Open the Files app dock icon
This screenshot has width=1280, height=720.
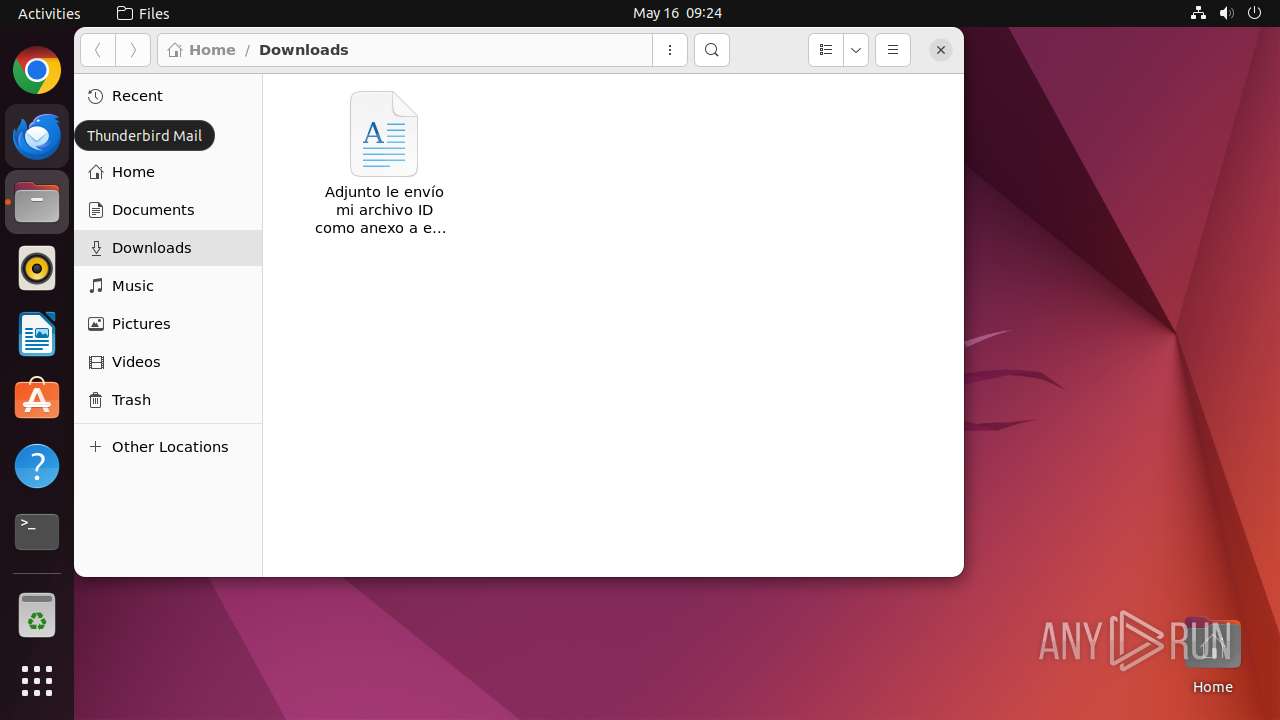point(37,202)
